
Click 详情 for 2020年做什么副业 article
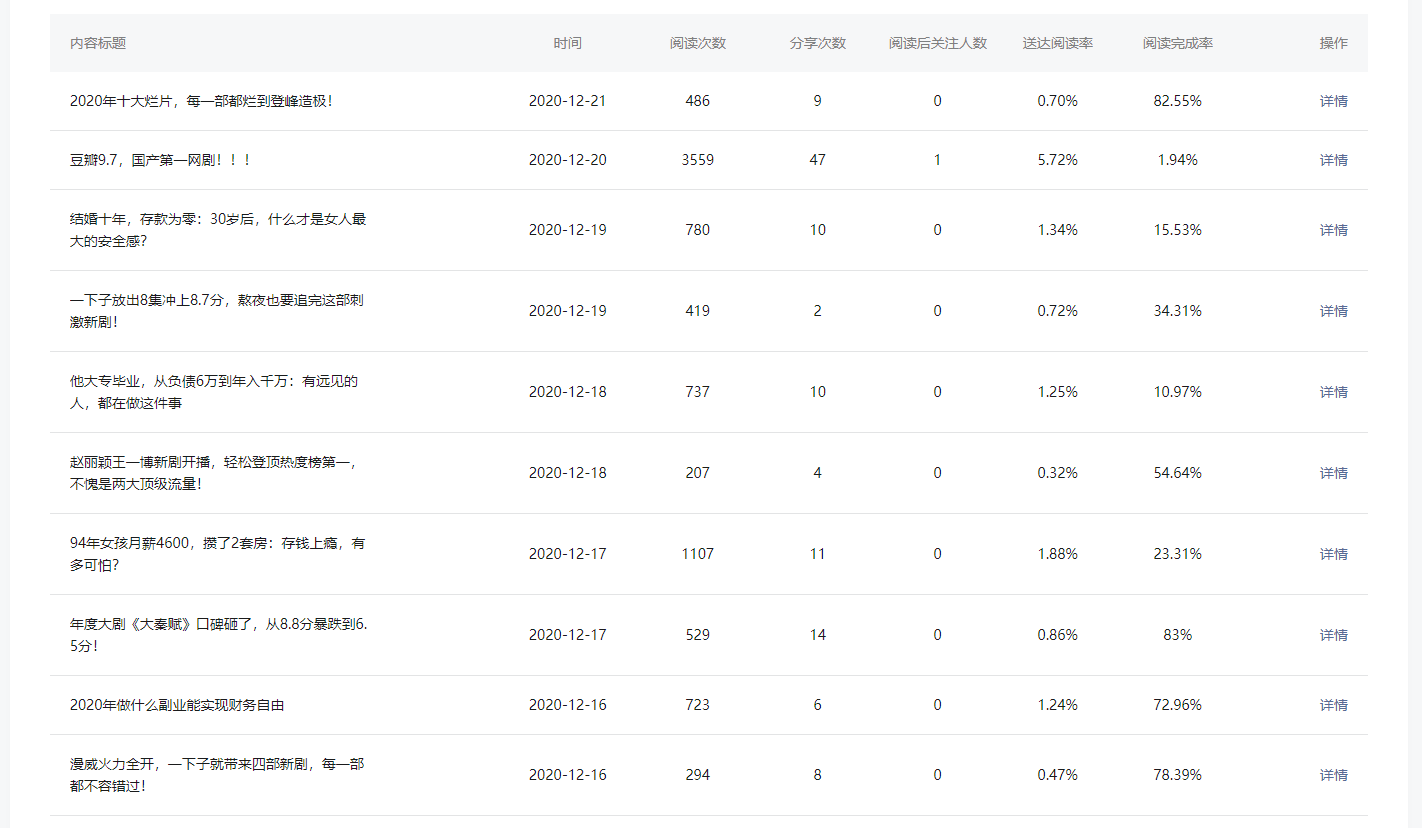pyautogui.click(x=1333, y=705)
